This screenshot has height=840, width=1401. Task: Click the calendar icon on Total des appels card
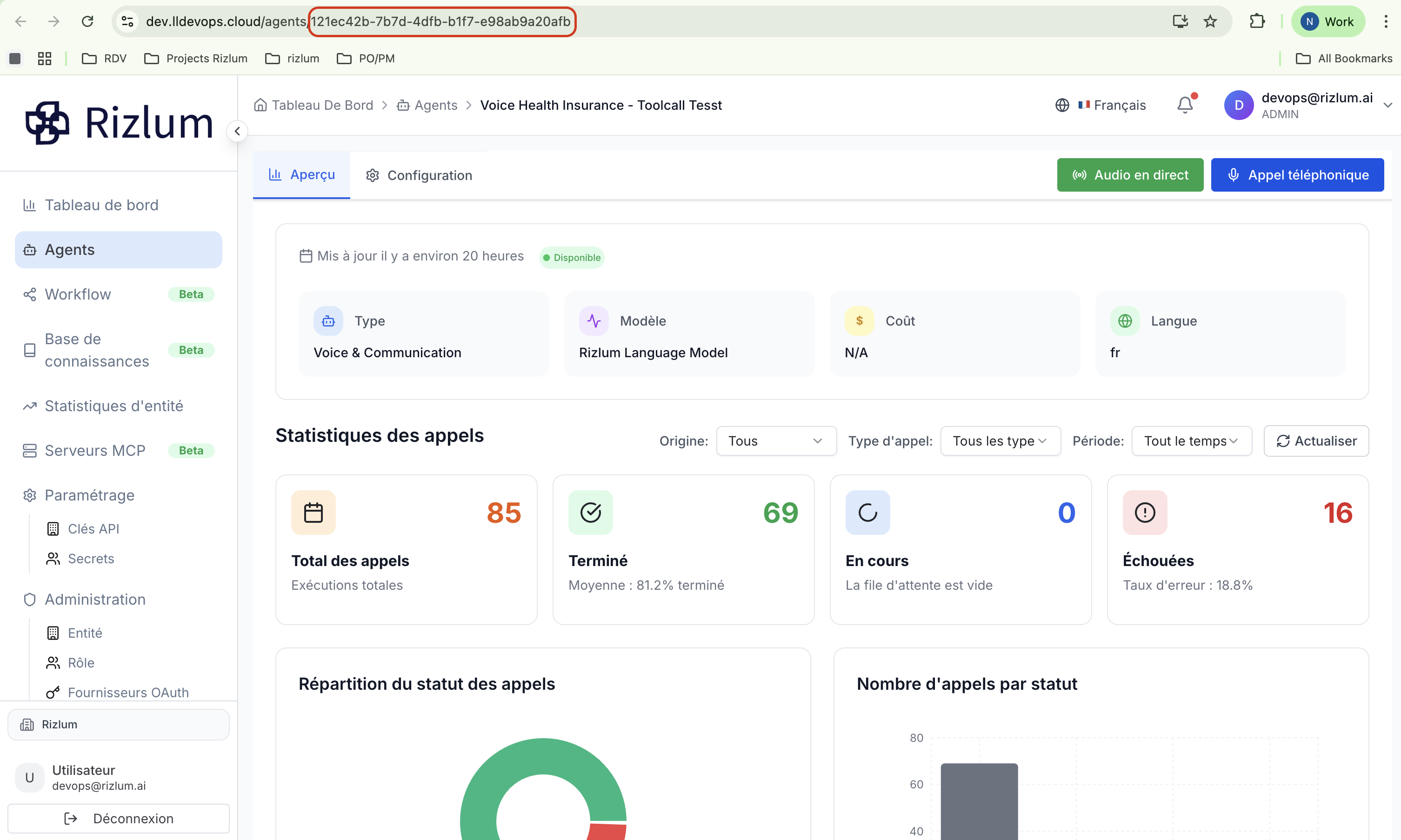(x=314, y=512)
